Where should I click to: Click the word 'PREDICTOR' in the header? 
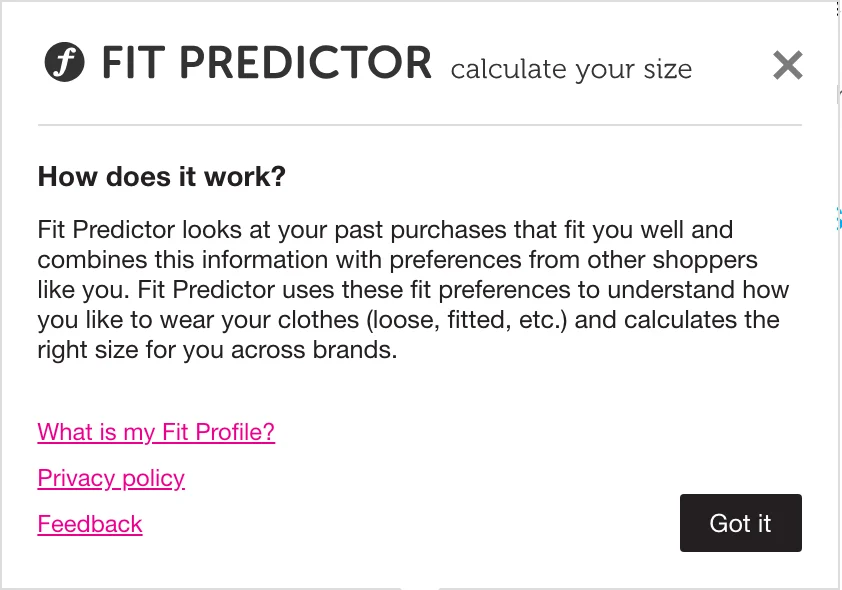coord(305,62)
